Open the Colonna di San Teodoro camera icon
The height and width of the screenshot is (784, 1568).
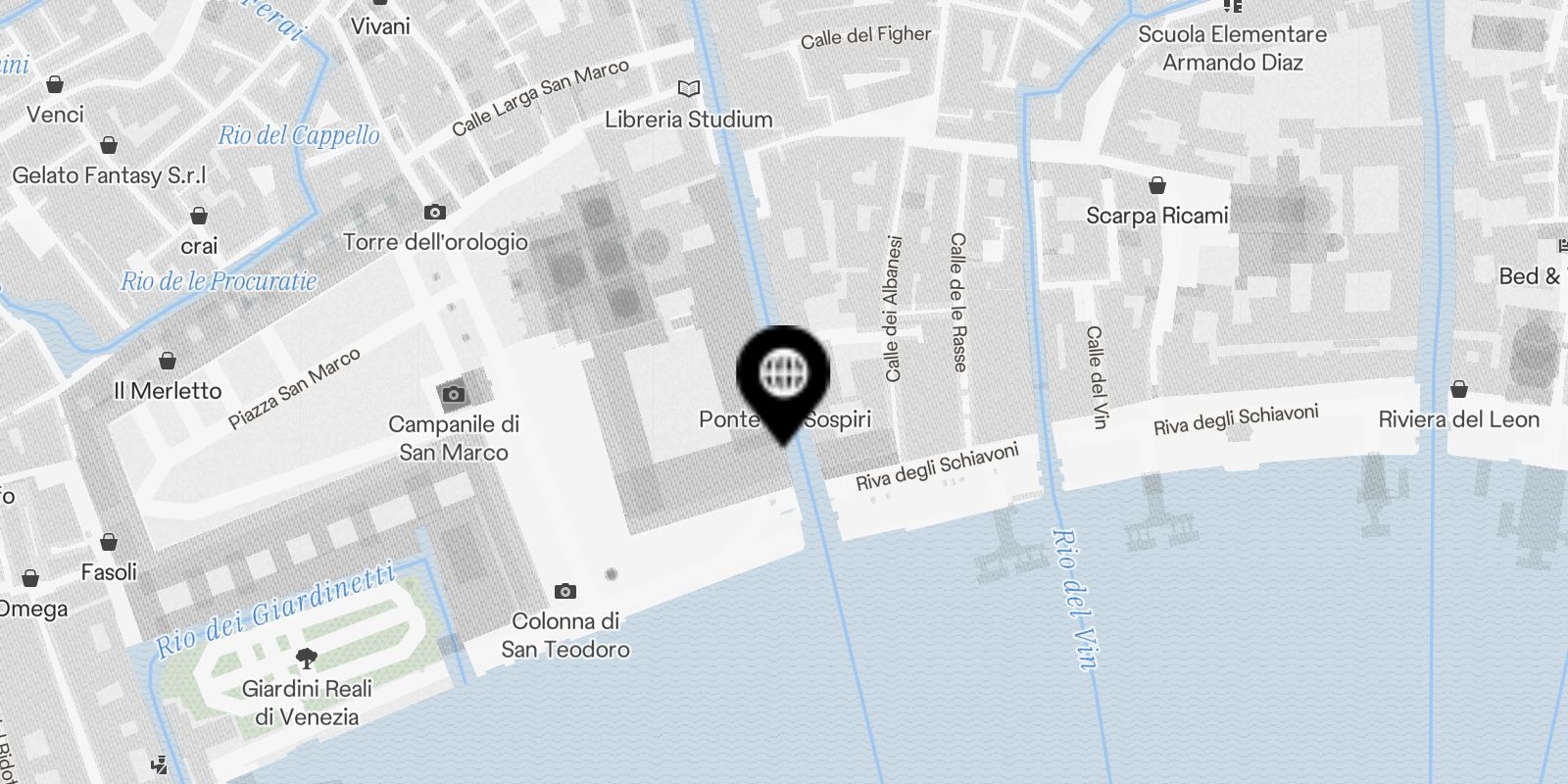pos(565,591)
